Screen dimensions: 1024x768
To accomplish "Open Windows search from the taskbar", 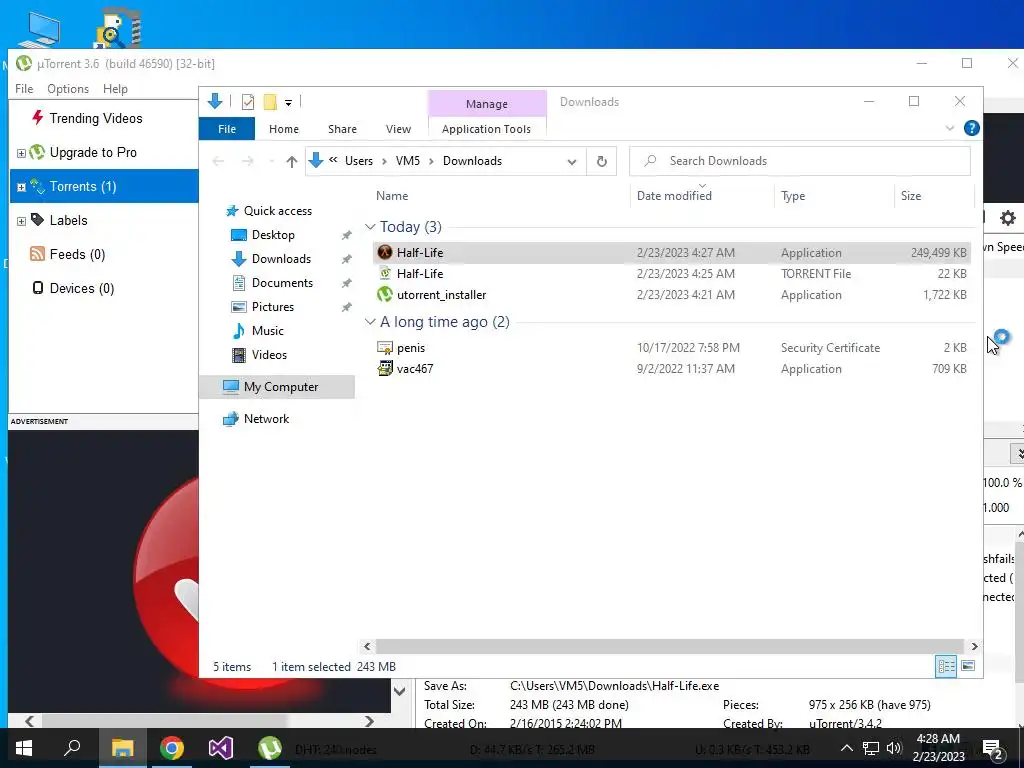I will [x=72, y=748].
